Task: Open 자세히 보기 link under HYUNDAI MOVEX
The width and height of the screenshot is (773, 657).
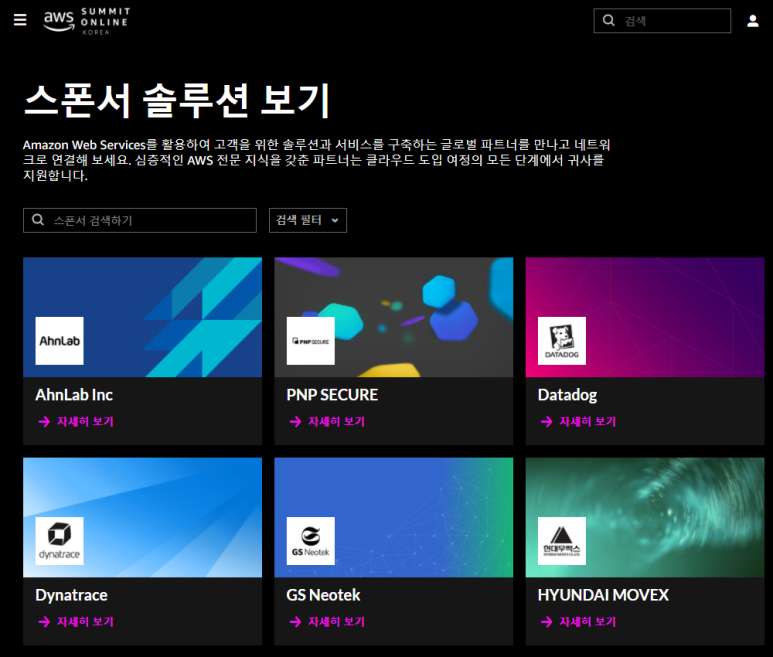Action: pos(578,622)
